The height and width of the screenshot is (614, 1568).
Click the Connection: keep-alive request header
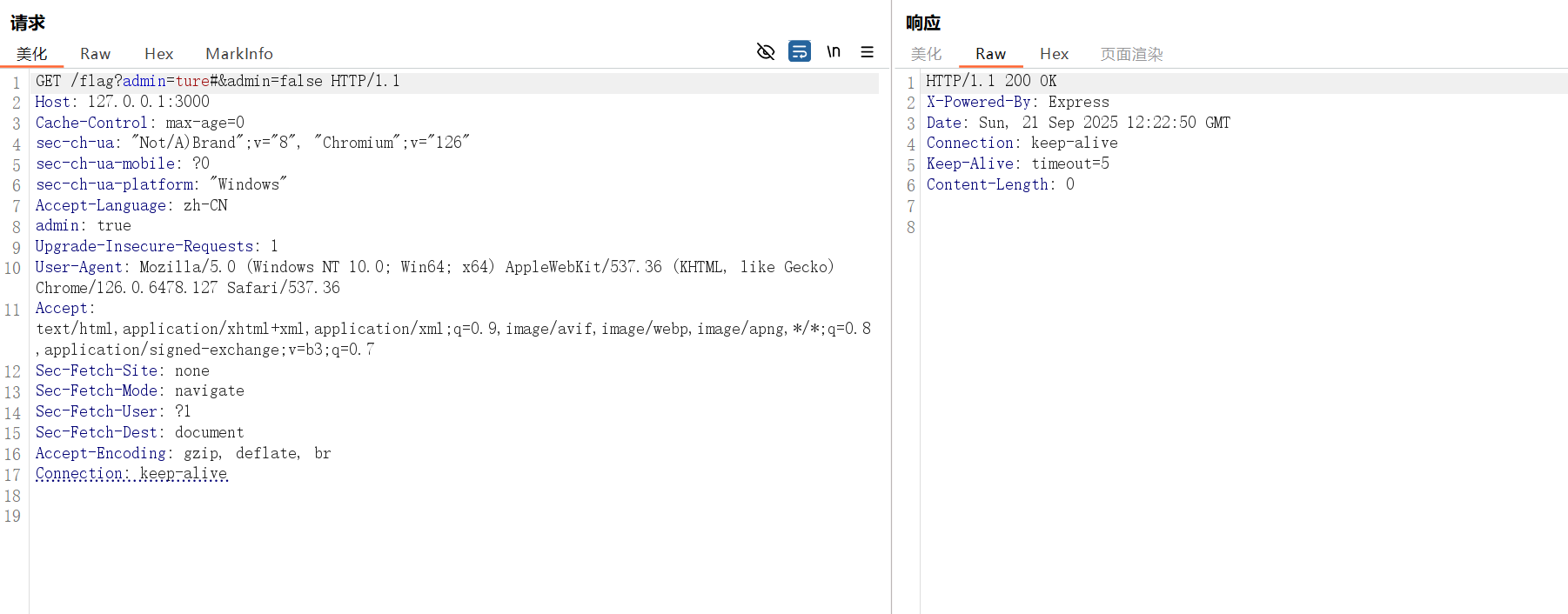tap(131, 474)
